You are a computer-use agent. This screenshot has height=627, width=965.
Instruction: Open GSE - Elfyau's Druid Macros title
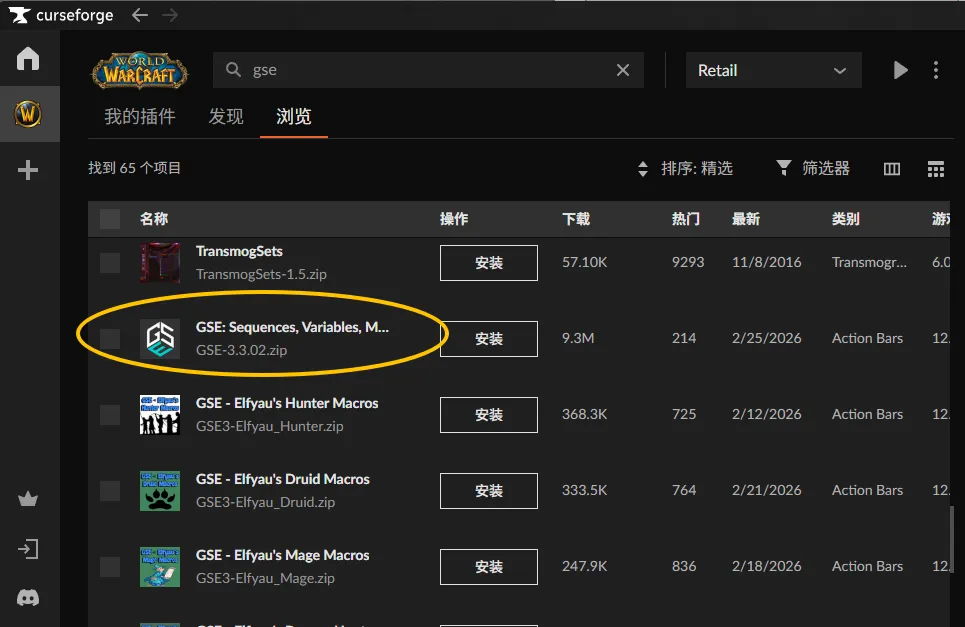283,479
